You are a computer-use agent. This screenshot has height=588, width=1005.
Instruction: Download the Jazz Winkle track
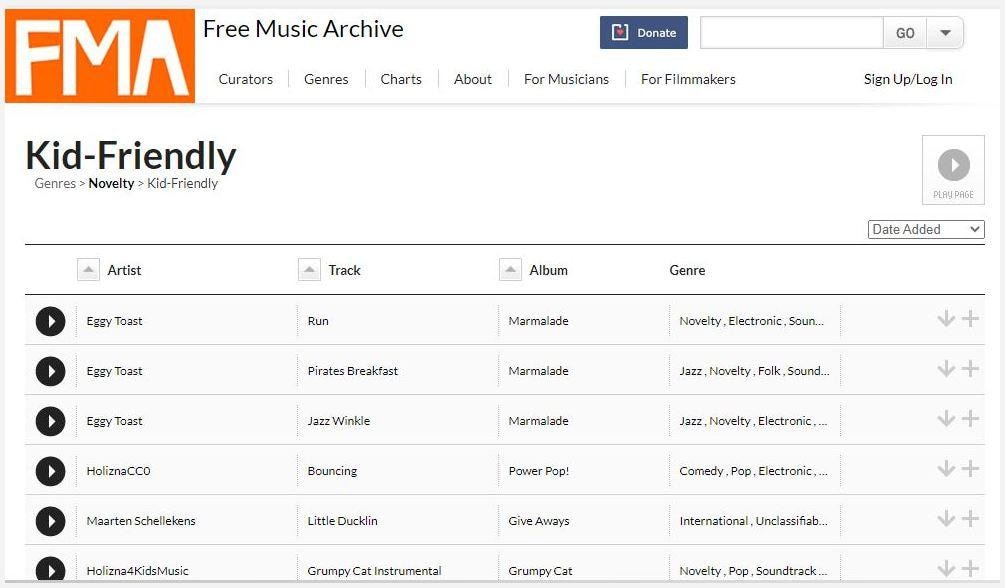946,419
